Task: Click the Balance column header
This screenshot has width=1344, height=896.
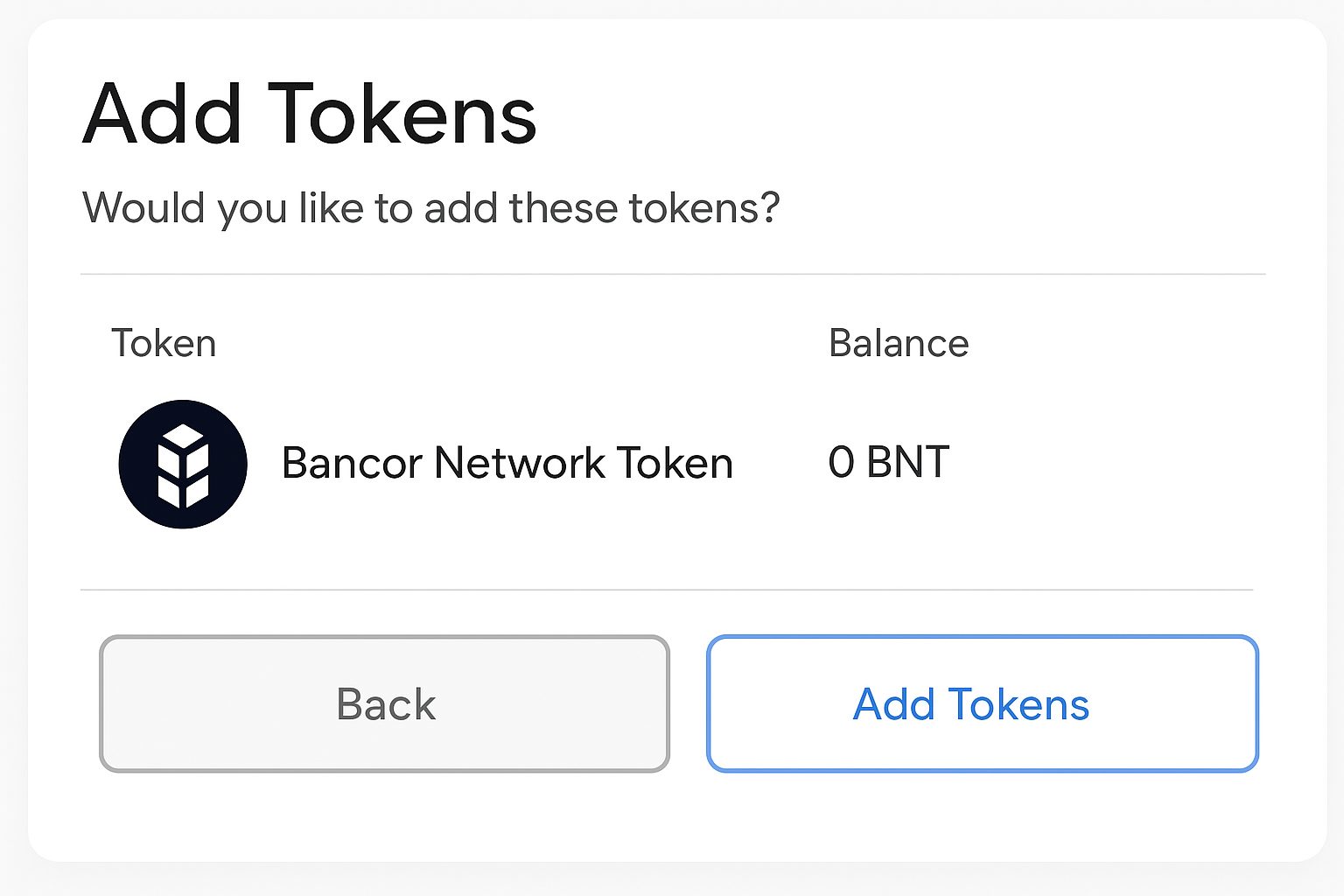Action: (899, 343)
